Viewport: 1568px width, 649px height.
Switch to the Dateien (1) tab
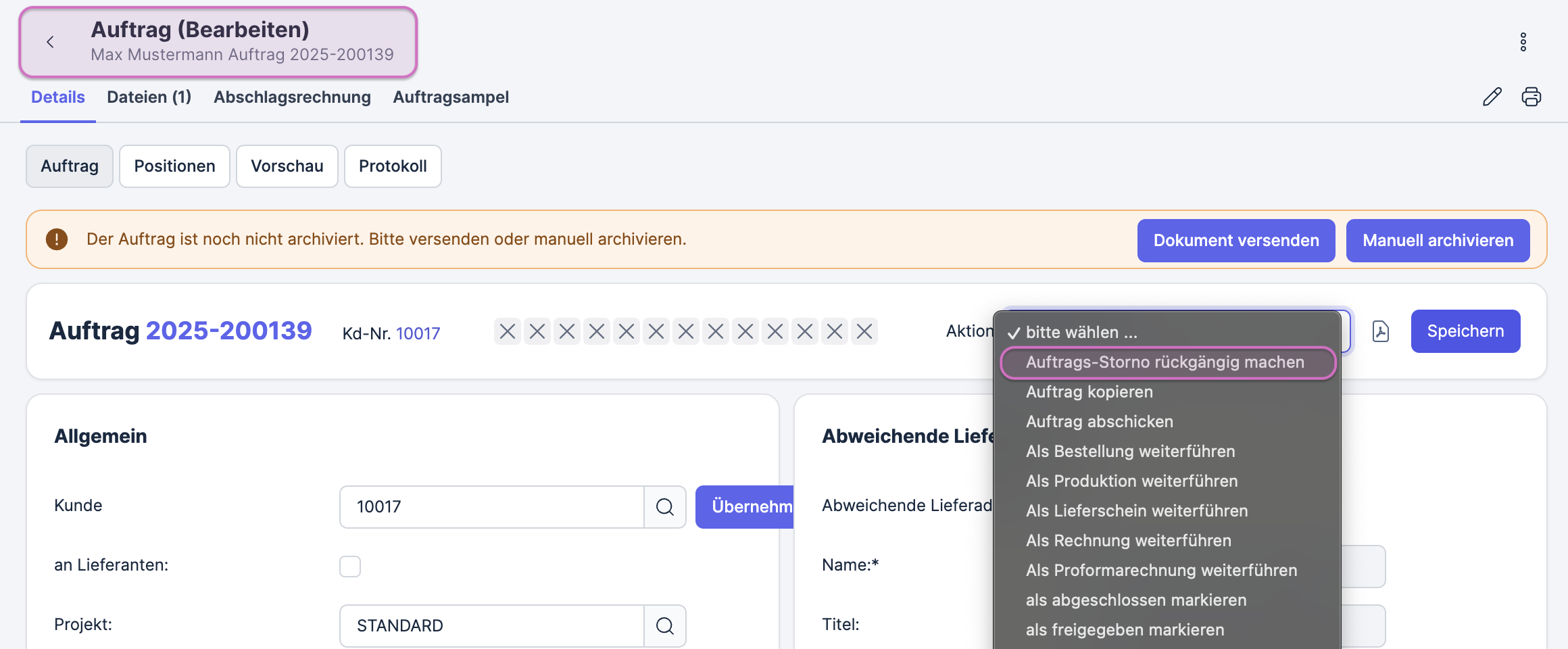click(149, 97)
